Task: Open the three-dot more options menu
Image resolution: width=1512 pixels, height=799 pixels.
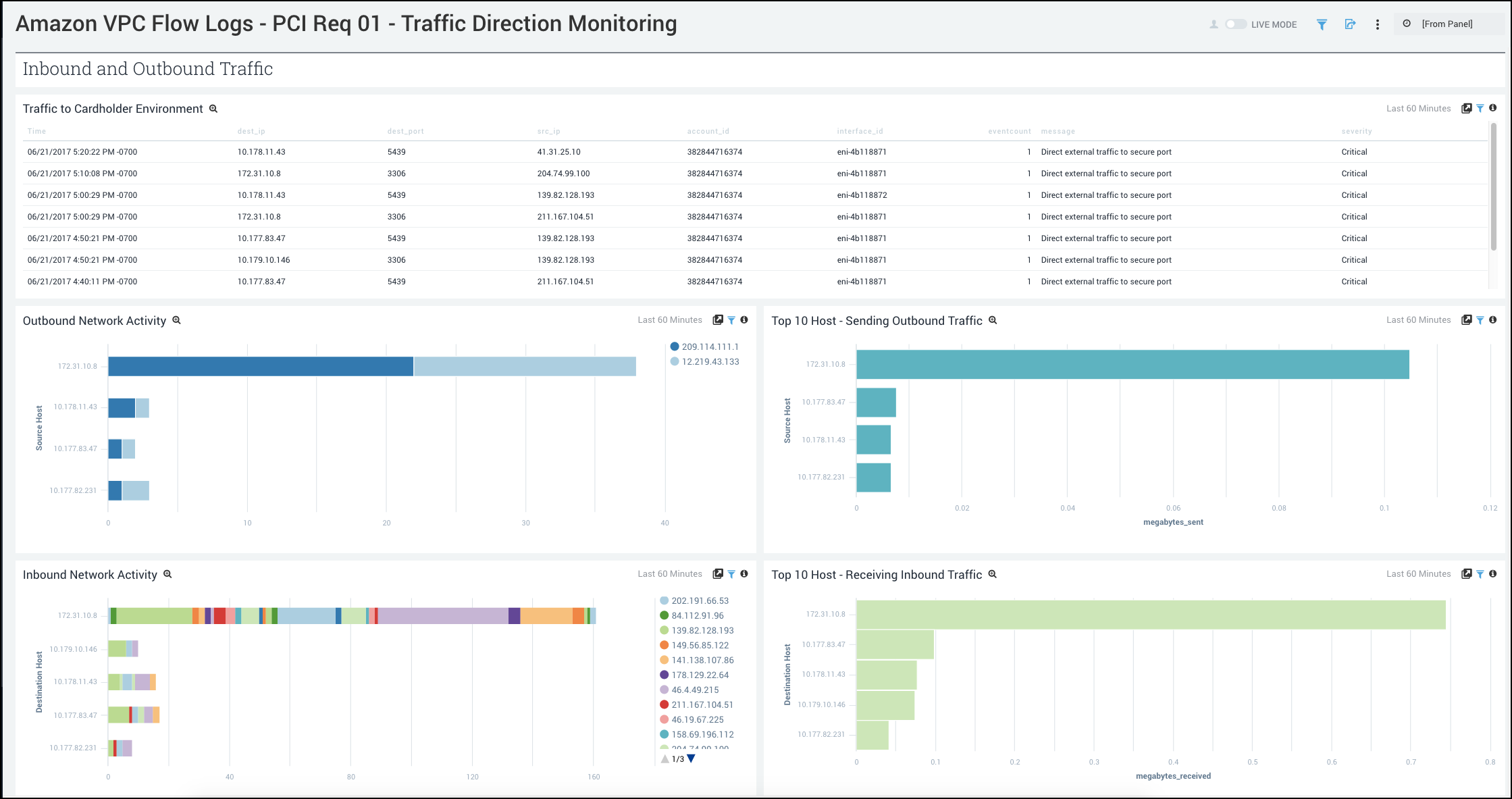Action: (1378, 24)
